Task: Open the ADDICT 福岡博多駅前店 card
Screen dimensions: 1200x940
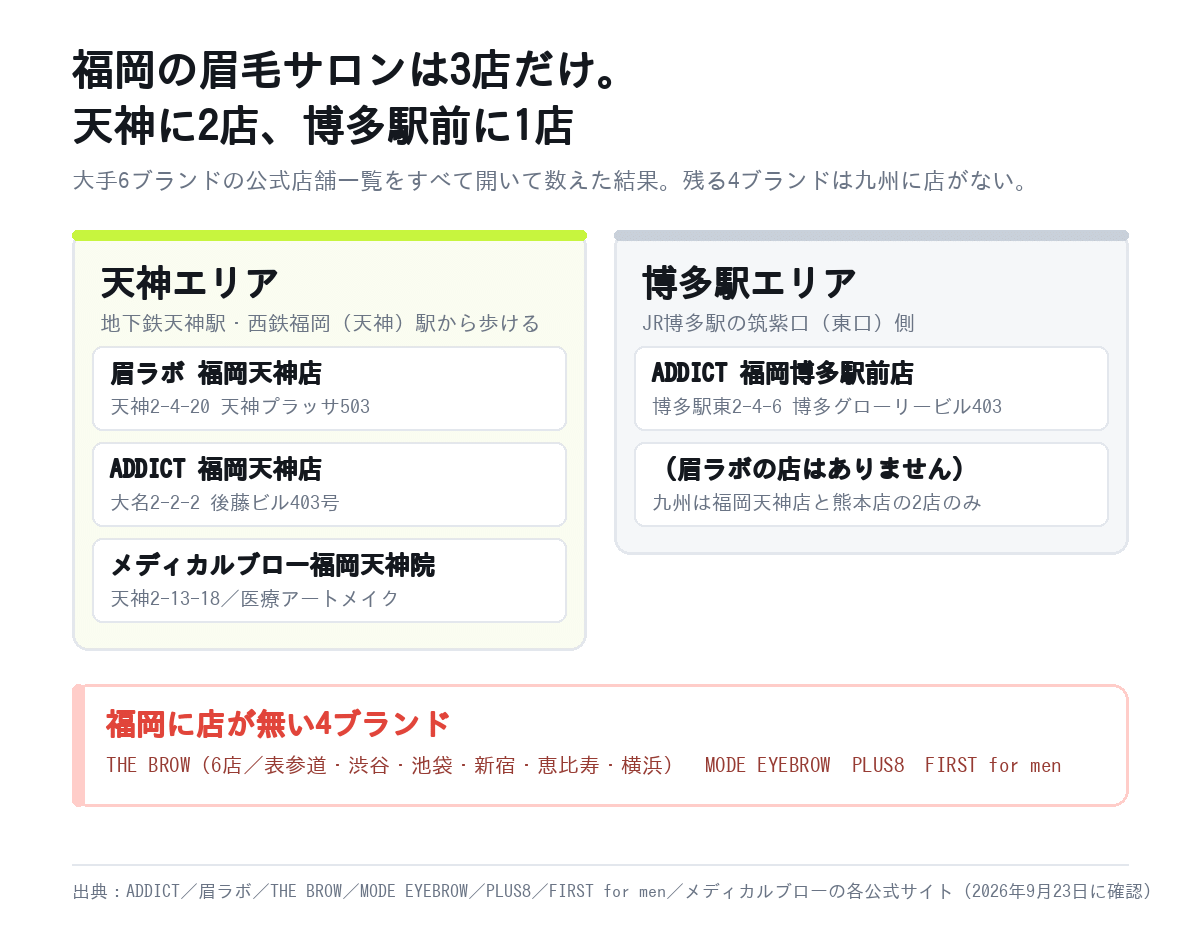Action: (x=871, y=388)
